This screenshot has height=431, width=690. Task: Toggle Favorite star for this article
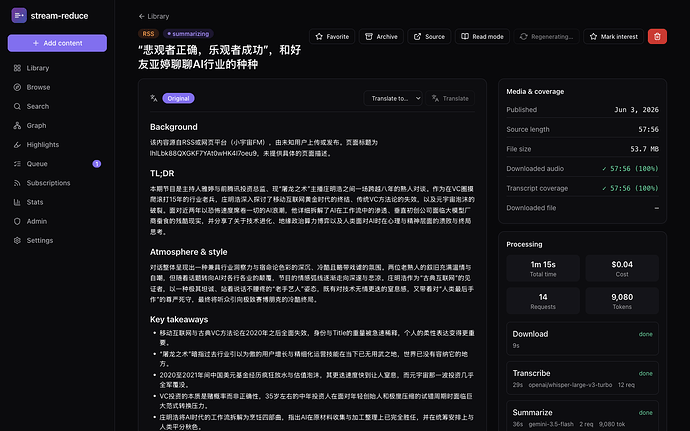click(x=332, y=37)
